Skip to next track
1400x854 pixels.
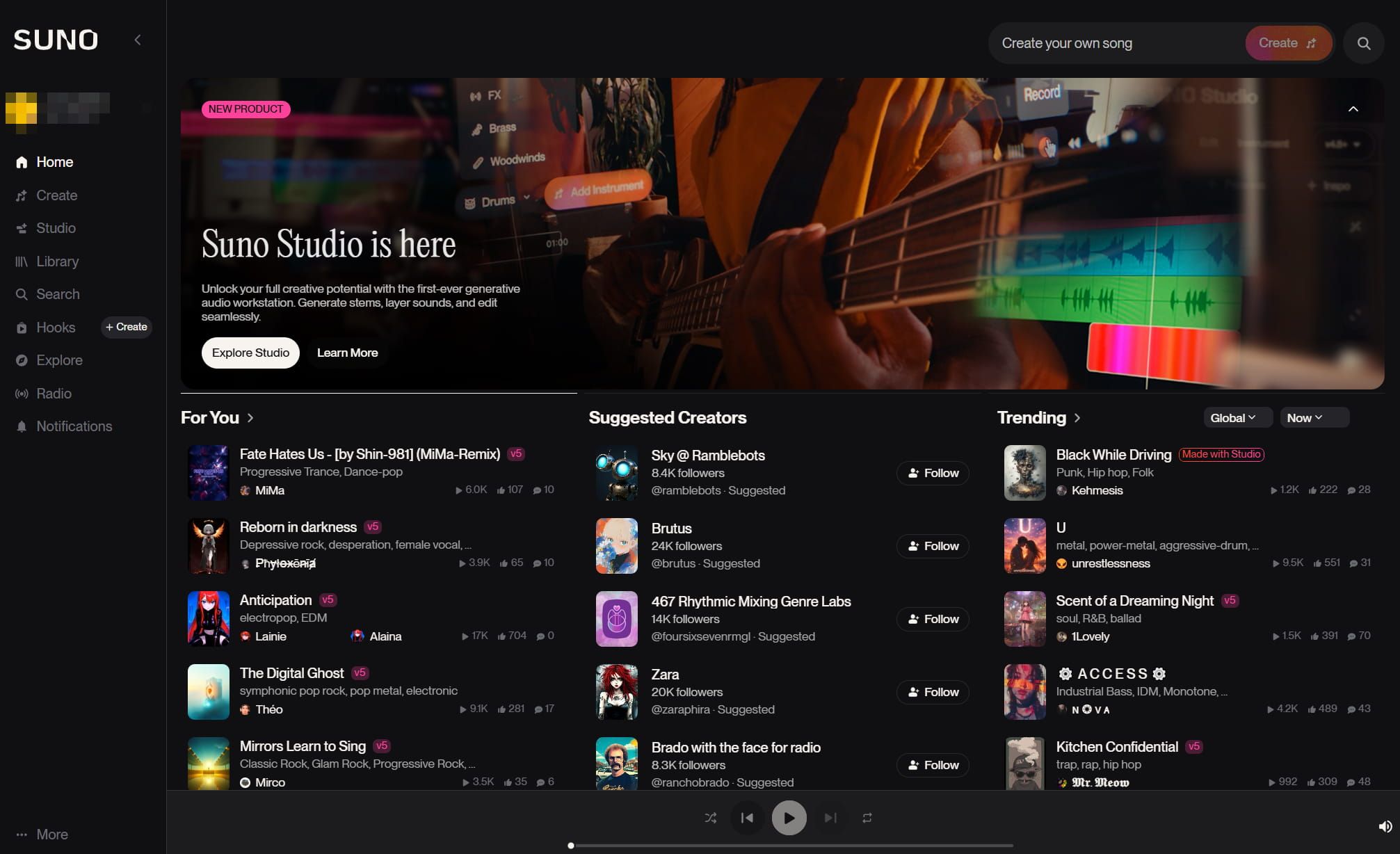pos(830,818)
